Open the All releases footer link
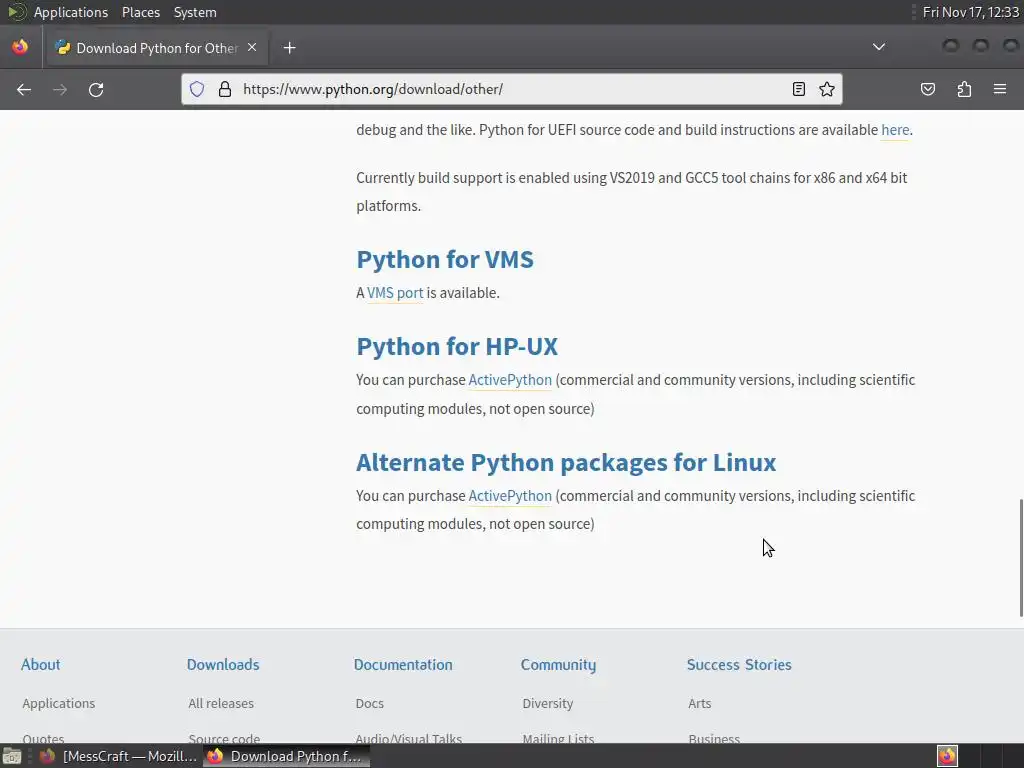Image resolution: width=1024 pixels, height=768 pixels. coord(221,703)
